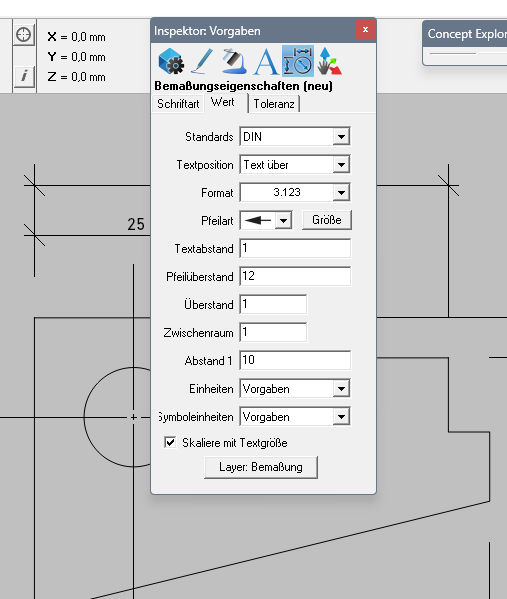Click the crosshair origin icon beside coordinates

coord(24,35)
